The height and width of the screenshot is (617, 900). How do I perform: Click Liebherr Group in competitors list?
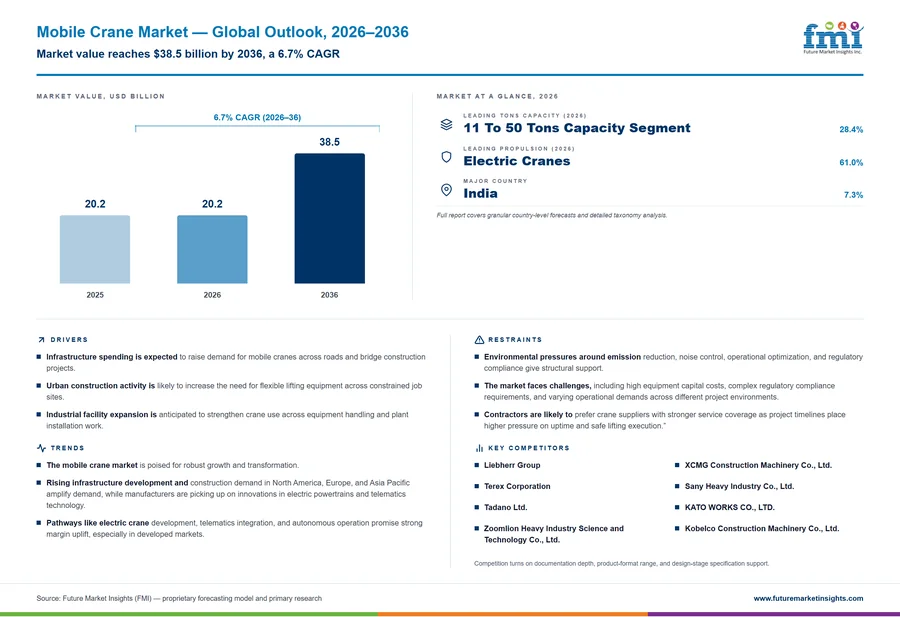512,465
